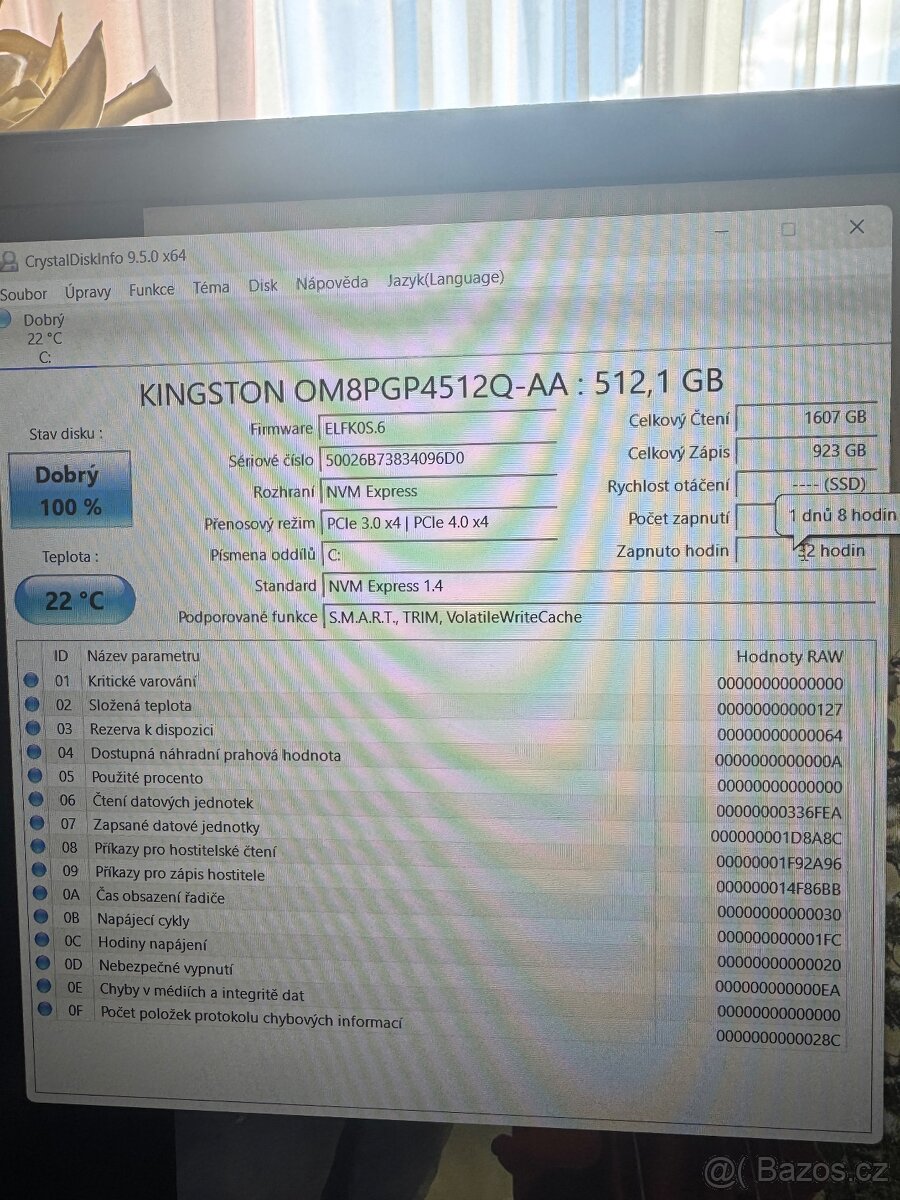Click the CrystalDiskInfo app icon in title bar

9,263
